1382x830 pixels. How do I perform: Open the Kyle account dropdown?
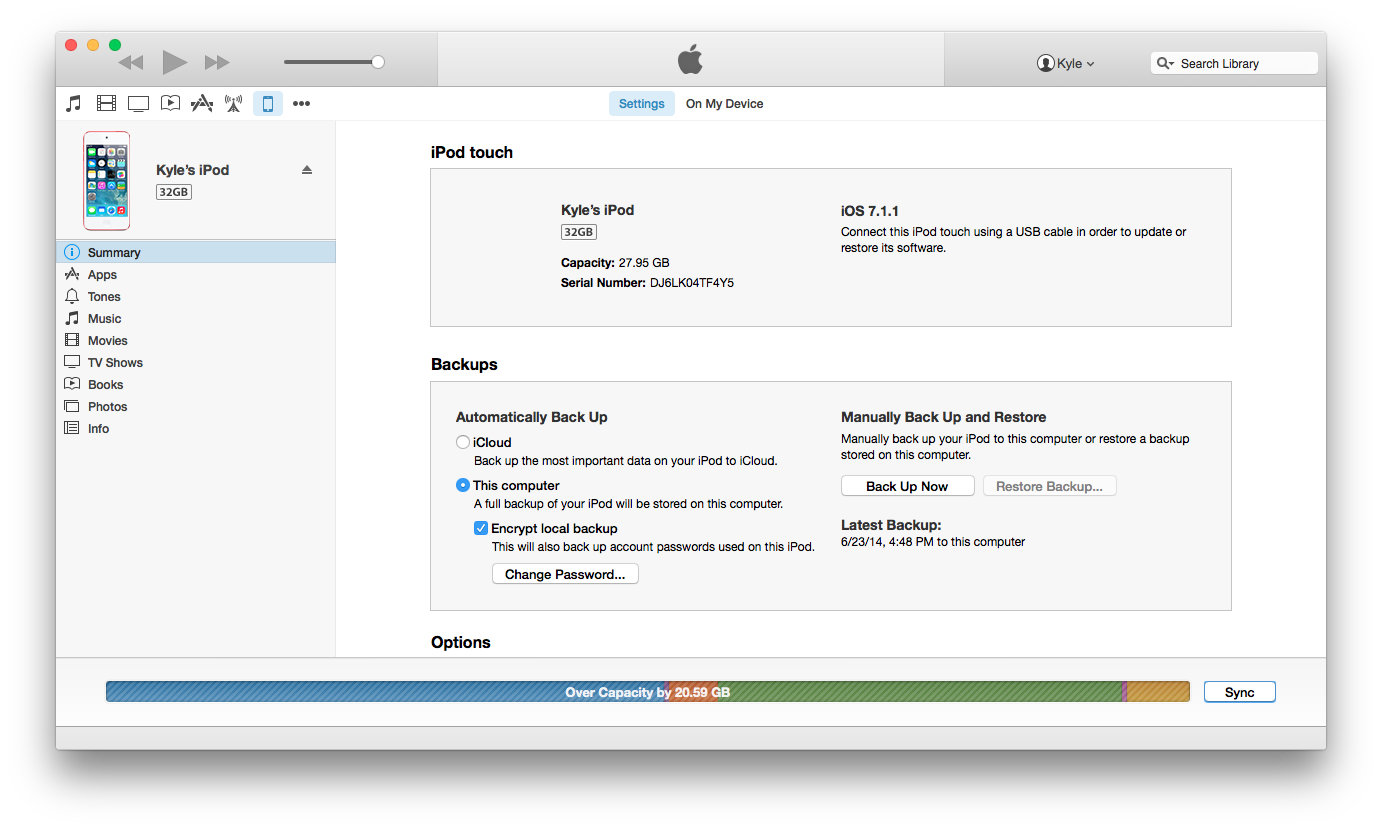[x=1066, y=63]
